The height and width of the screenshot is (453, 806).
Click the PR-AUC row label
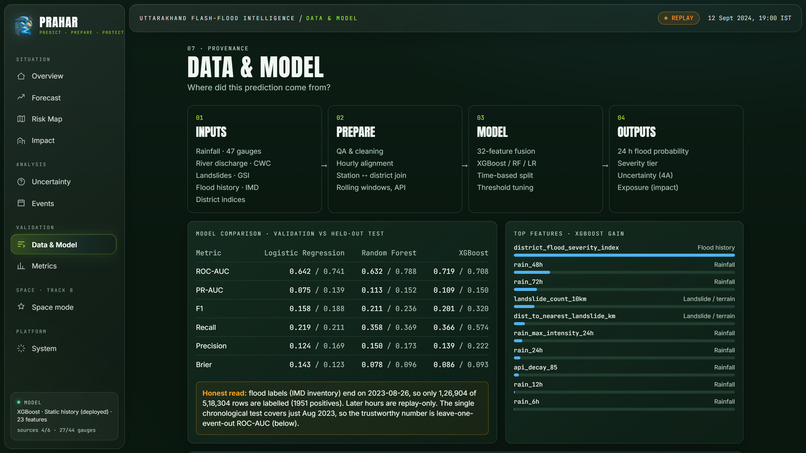[x=209, y=290]
